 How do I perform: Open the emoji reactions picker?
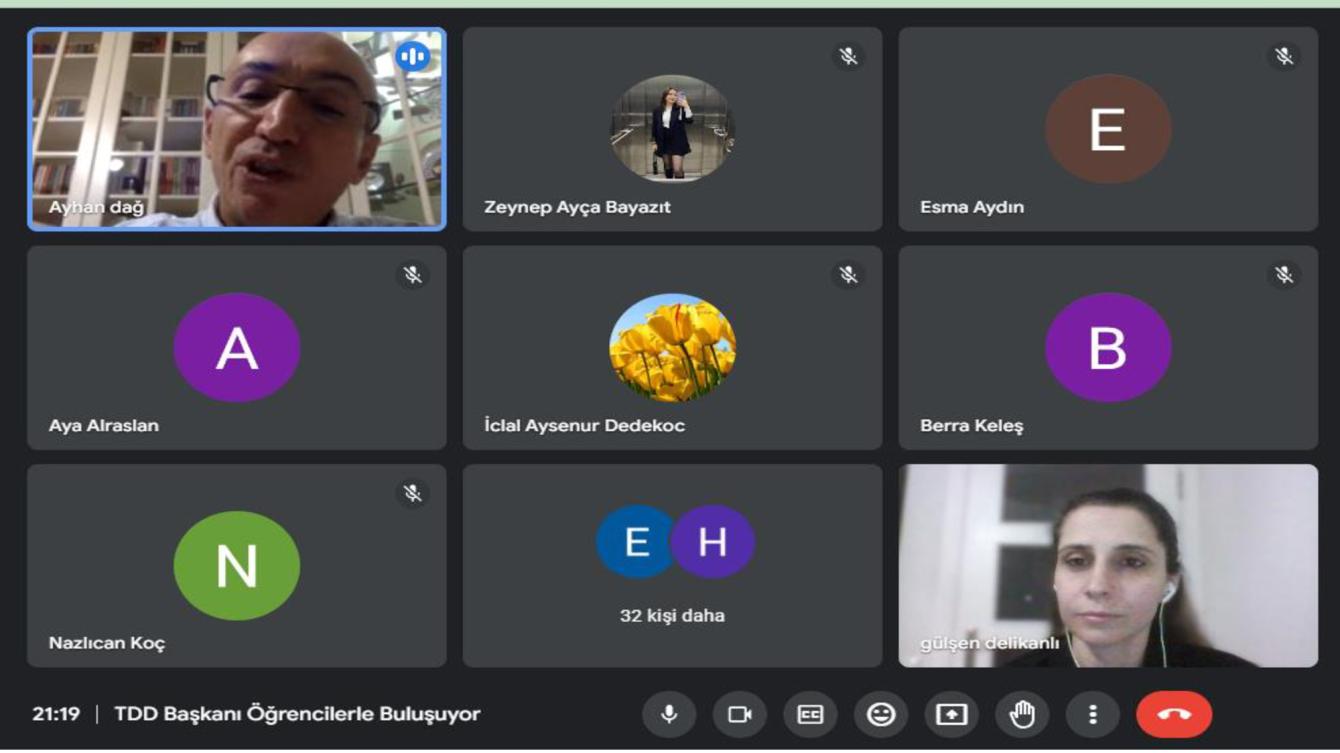coord(881,714)
